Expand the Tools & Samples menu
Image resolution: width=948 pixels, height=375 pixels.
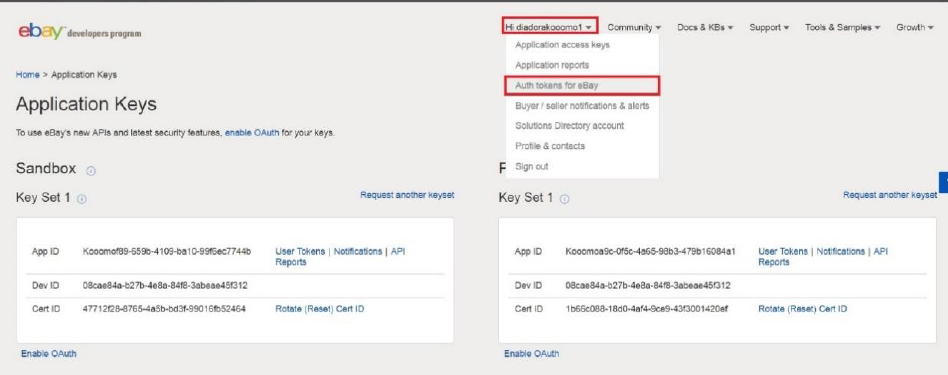click(x=842, y=27)
